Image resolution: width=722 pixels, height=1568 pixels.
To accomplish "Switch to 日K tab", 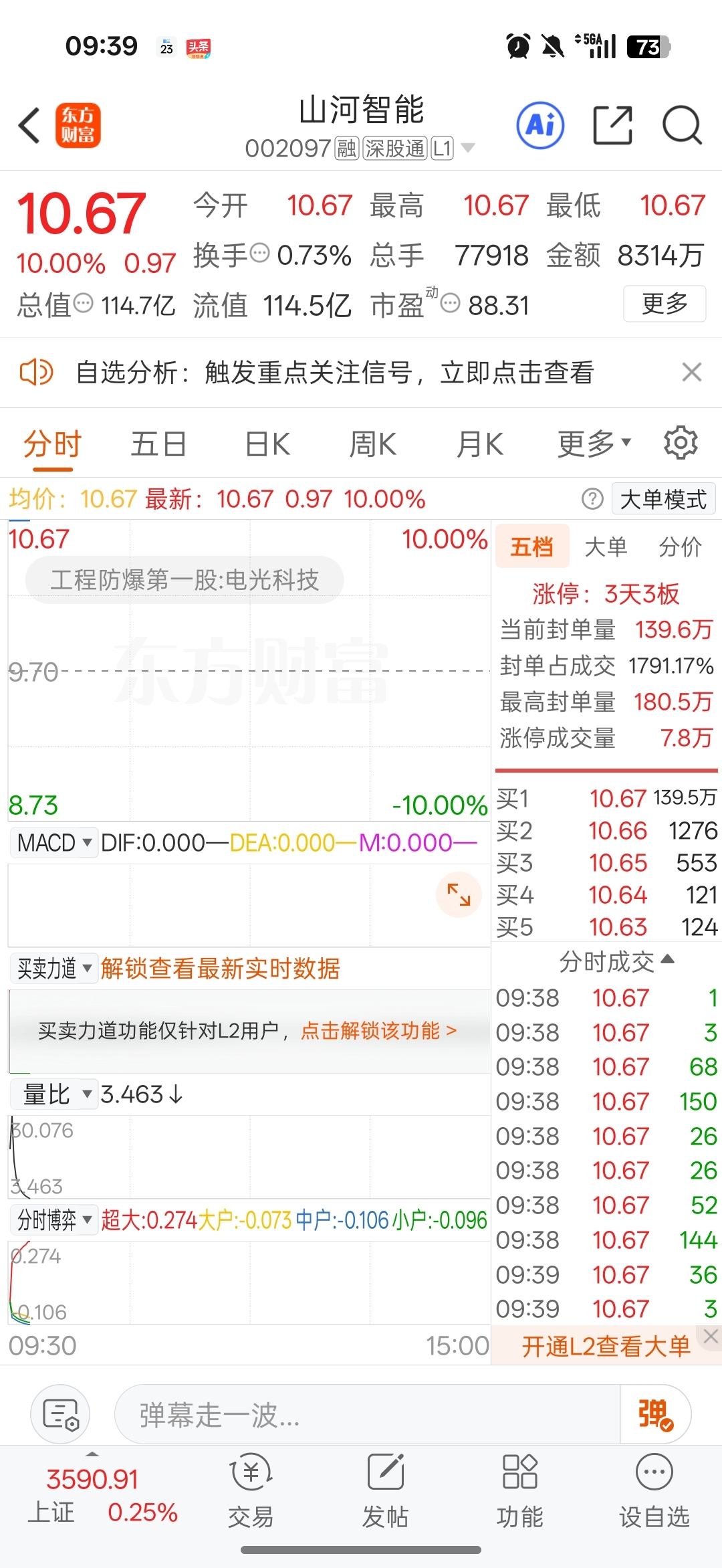I will coord(267,443).
